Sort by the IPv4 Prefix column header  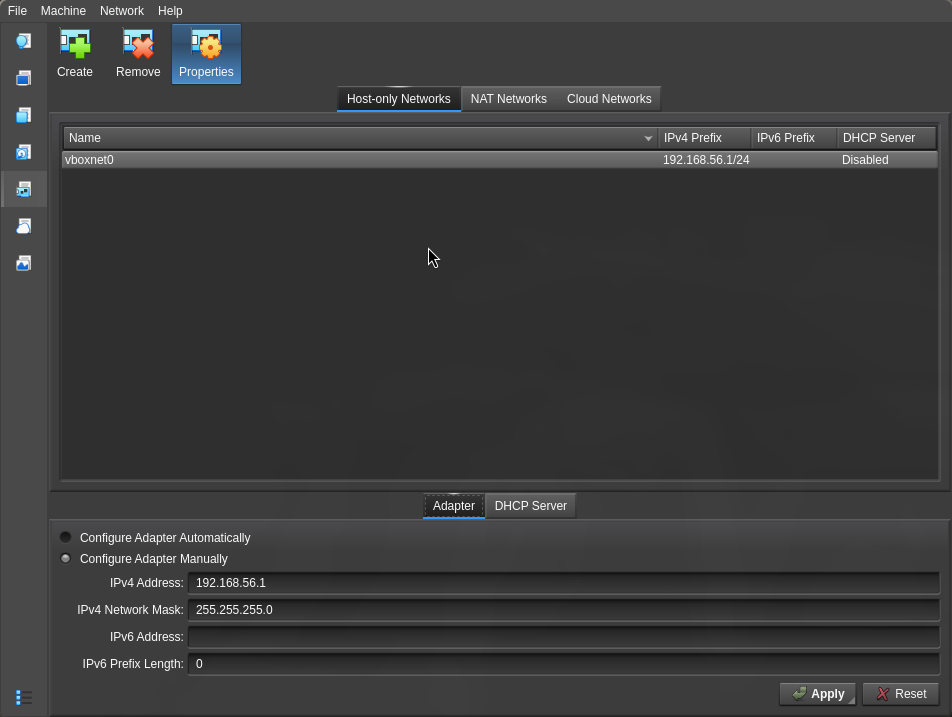704,138
